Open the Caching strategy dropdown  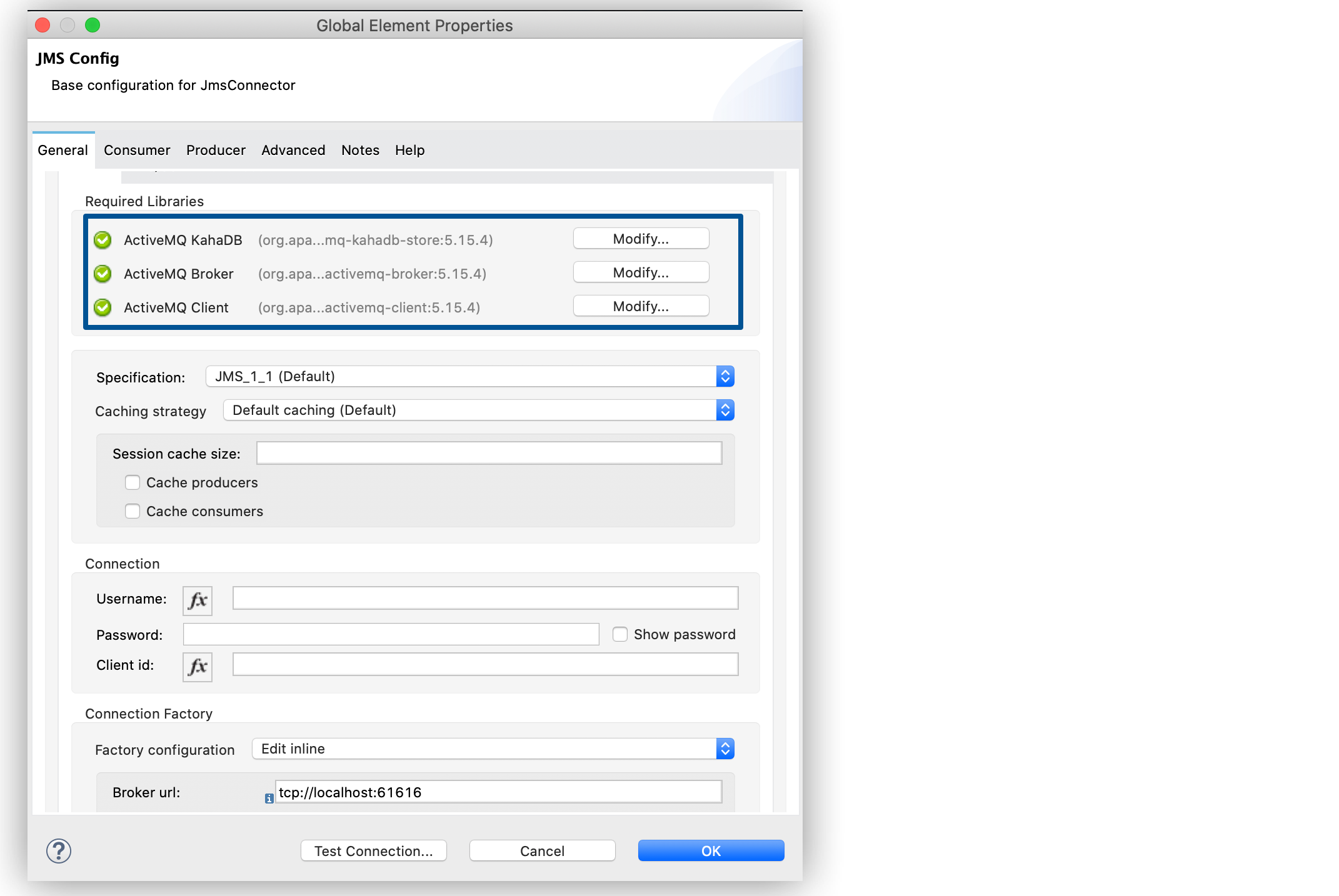pos(725,409)
